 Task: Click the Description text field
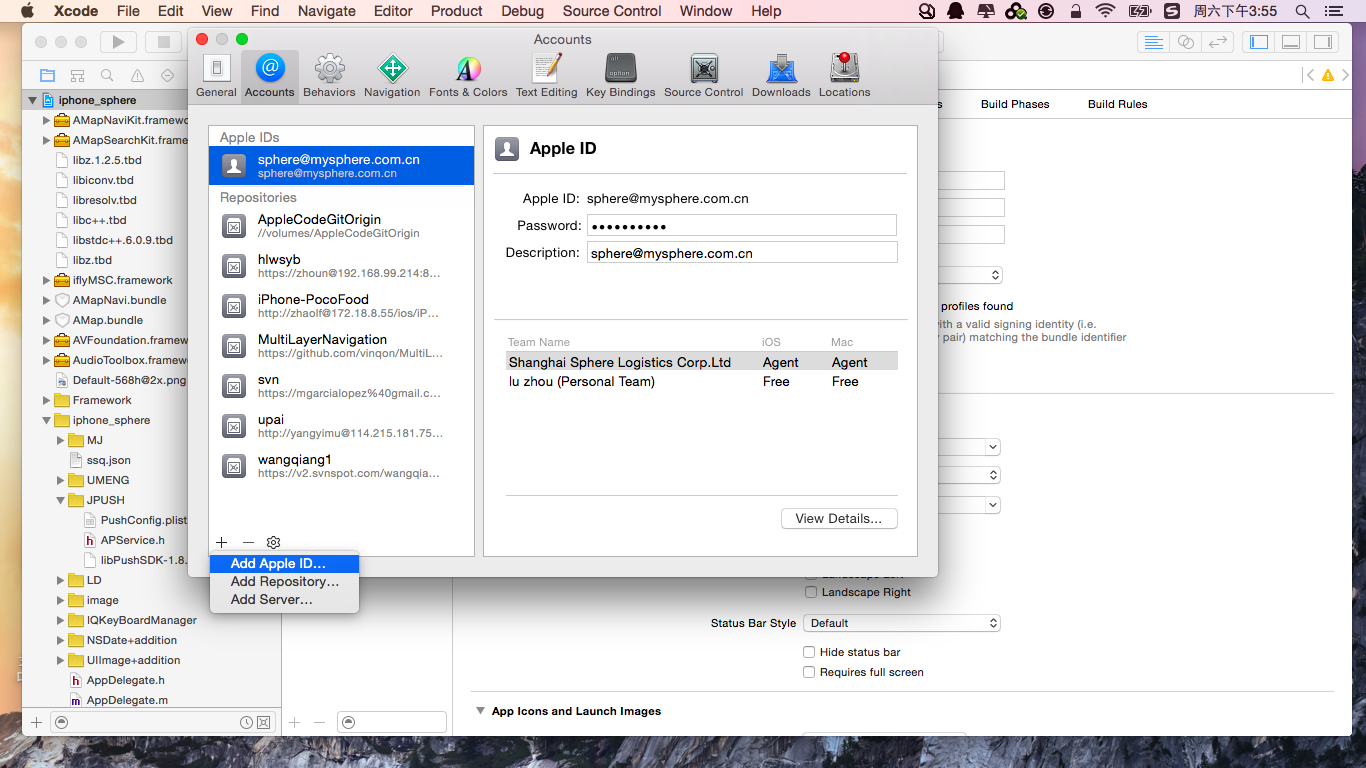742,252
